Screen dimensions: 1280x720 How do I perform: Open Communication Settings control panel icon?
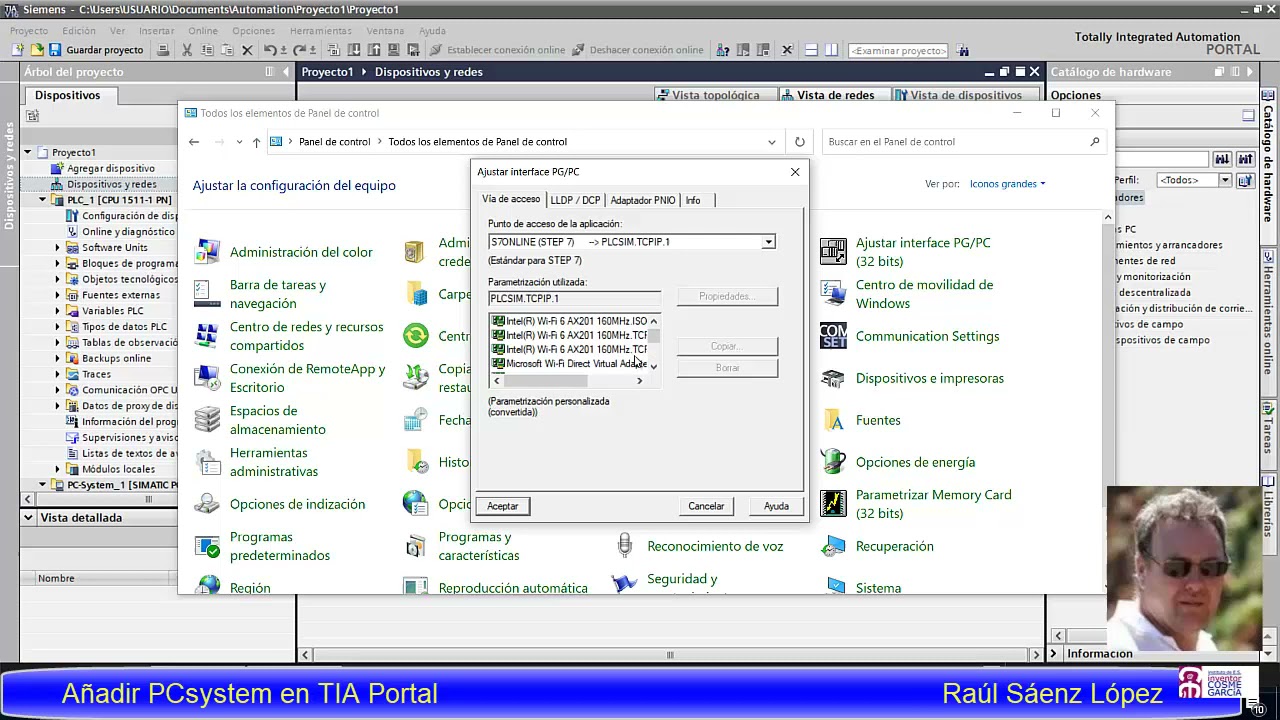833,336
